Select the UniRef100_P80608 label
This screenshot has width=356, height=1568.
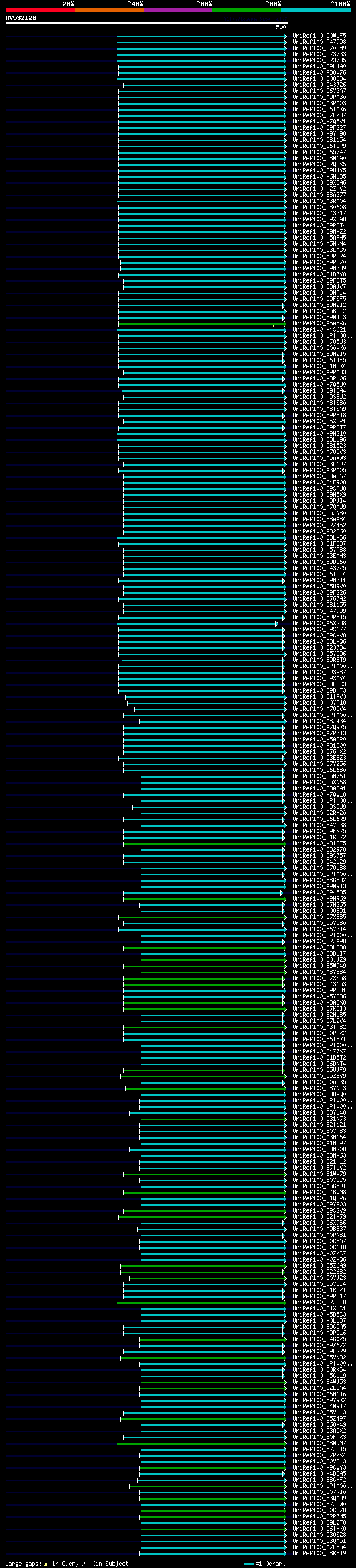pos(319,207)
